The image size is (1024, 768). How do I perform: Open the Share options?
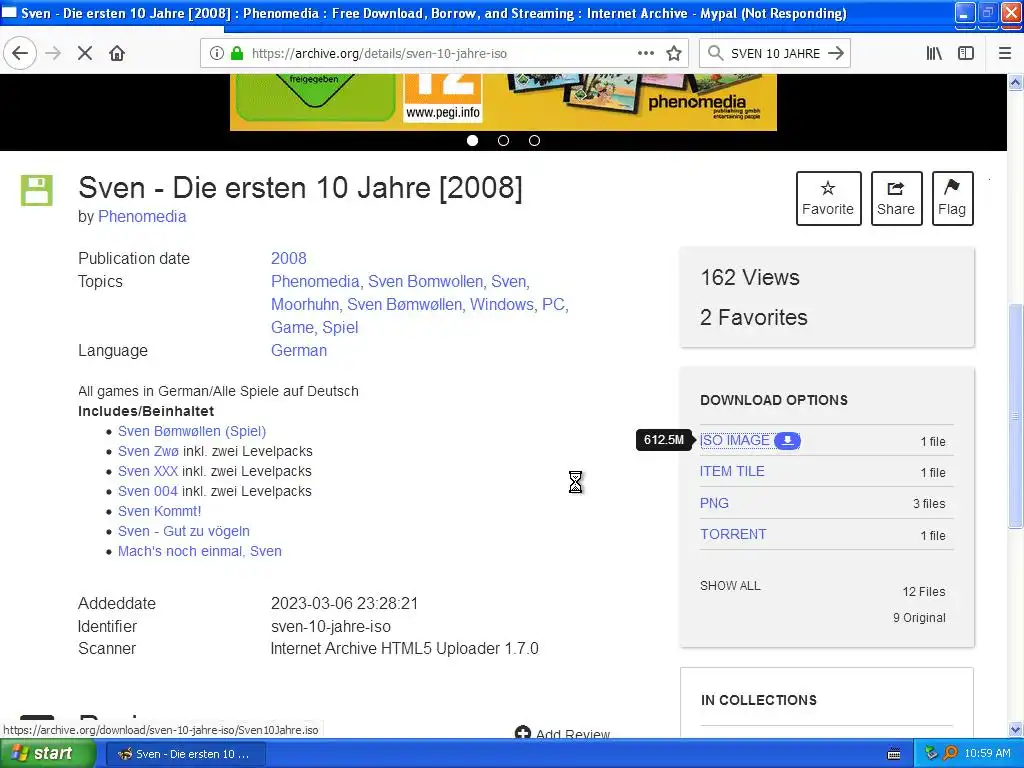click(896, 199)
